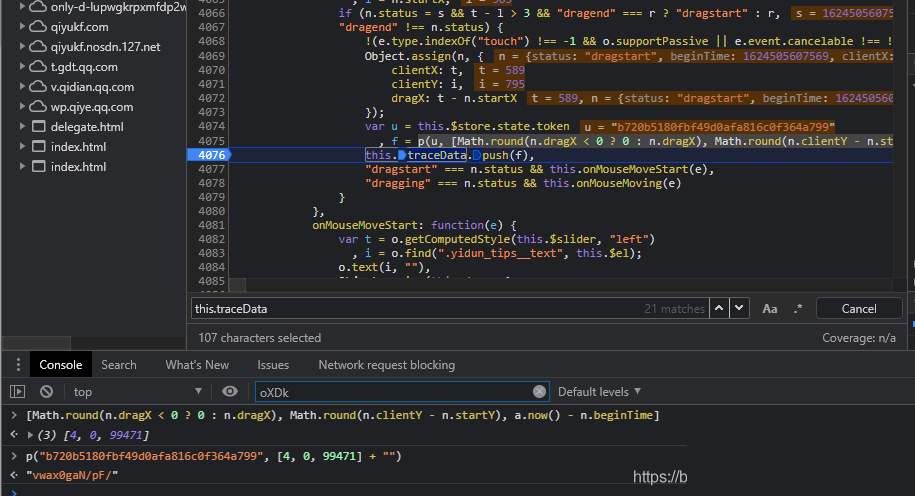Screen dimensions: 915x496
Task: Expand the t.gdt.qq.com tree node
Action: pos(23,67)
